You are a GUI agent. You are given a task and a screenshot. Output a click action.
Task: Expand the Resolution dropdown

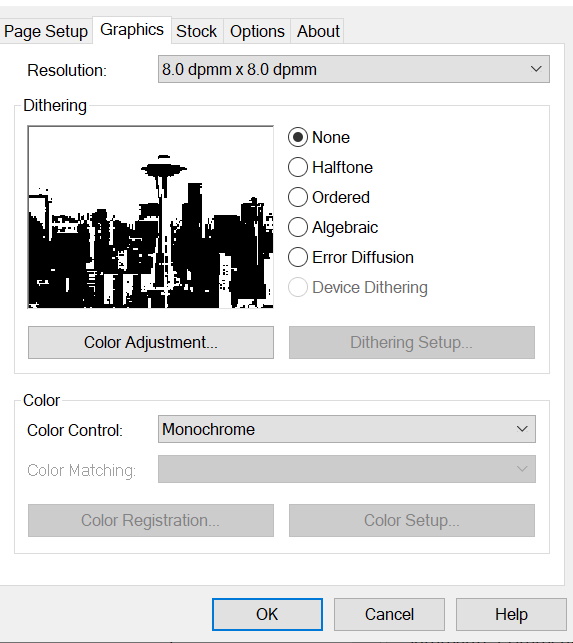point(354,69)
